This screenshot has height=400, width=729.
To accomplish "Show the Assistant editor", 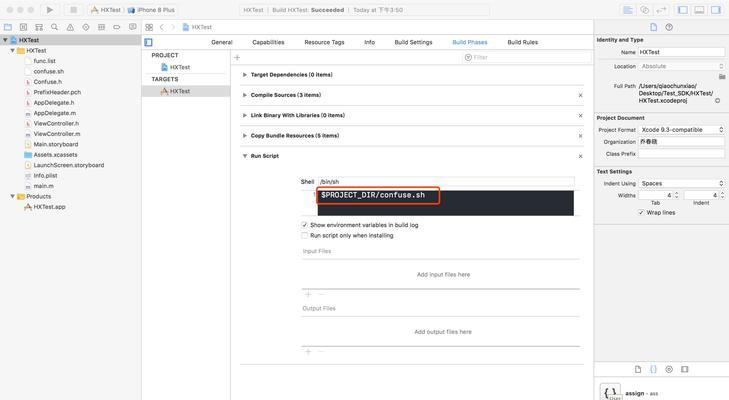I will 644,10.
